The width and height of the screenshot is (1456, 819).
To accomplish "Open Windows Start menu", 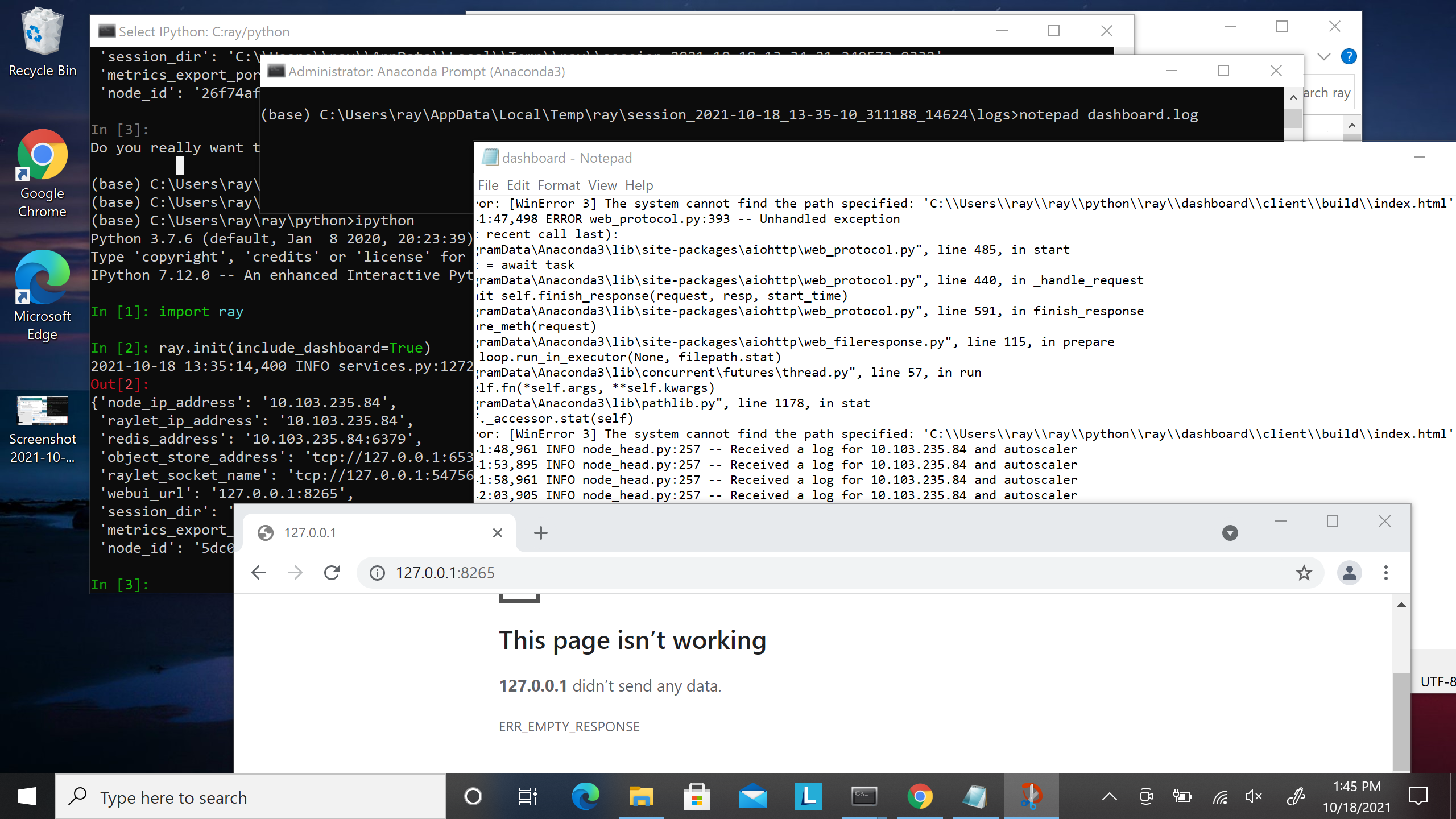I will 27,797.
